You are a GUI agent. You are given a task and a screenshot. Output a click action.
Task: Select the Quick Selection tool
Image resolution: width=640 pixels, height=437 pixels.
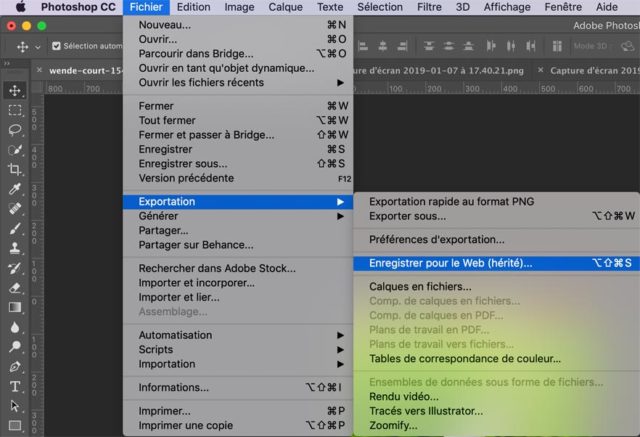click(x=15, y=150)
